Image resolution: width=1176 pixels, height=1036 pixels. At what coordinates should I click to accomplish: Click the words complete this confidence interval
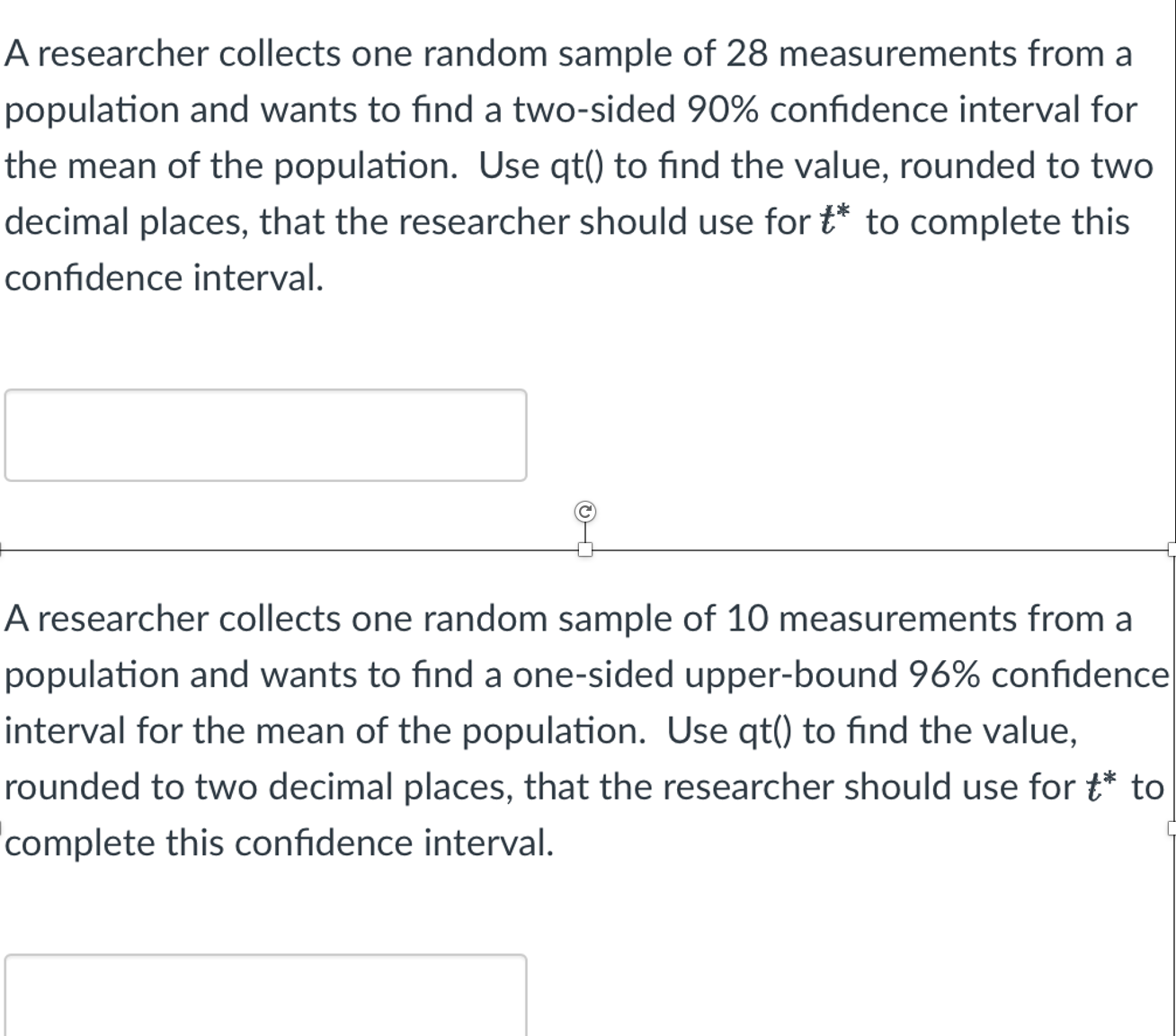click(279, 841)
